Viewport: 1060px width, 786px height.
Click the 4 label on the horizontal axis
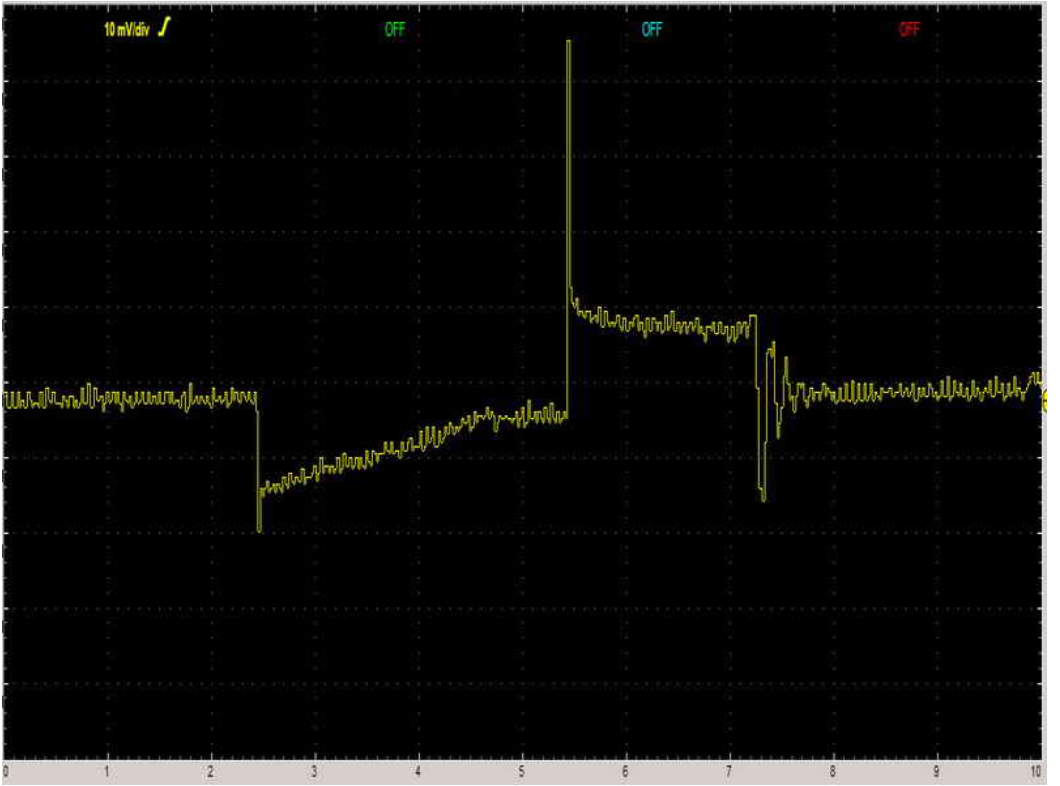418,772
